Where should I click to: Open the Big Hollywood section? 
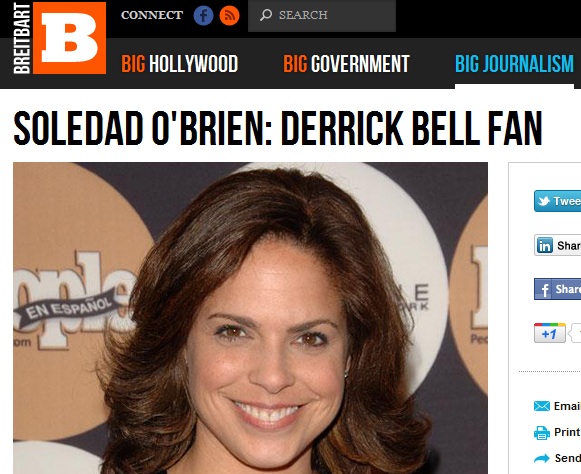coord(180,64)
